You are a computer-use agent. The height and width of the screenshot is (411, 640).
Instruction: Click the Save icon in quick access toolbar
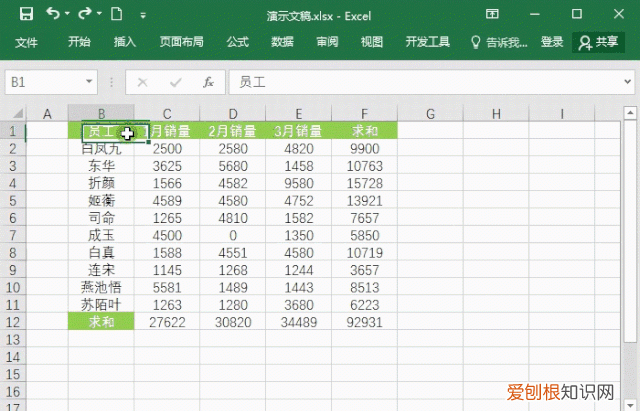pos(27,14)
